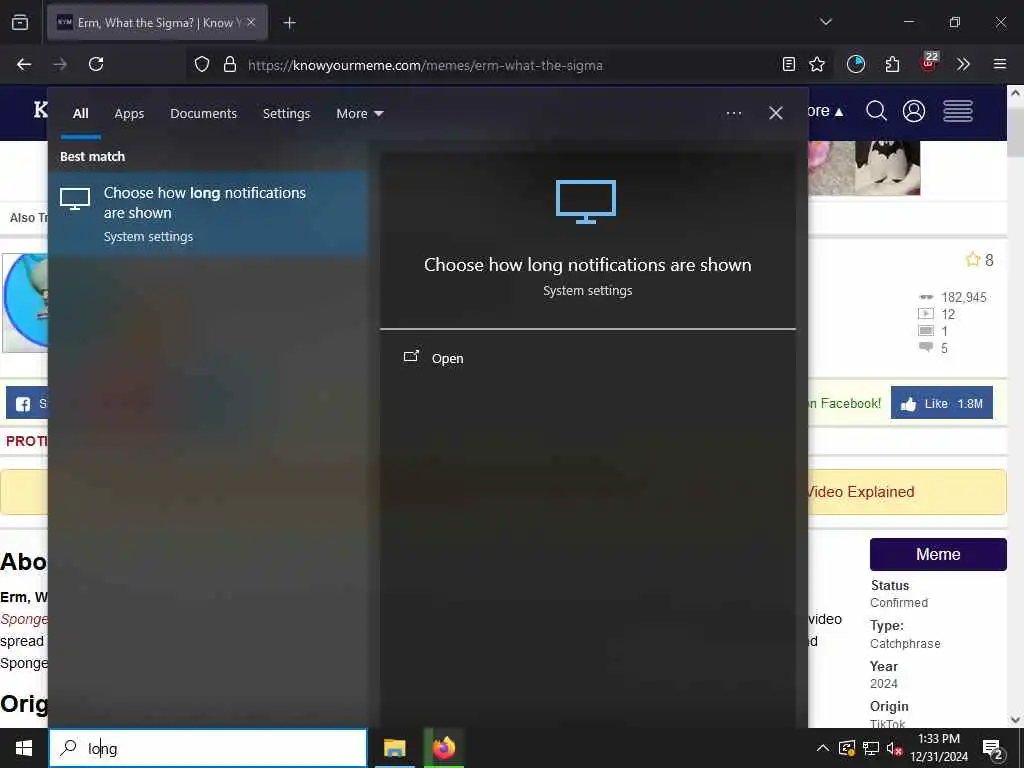Viewport: 1024px width, 768px height.
Task: Click the Video Explained banner link
Action: coord(859,492)
